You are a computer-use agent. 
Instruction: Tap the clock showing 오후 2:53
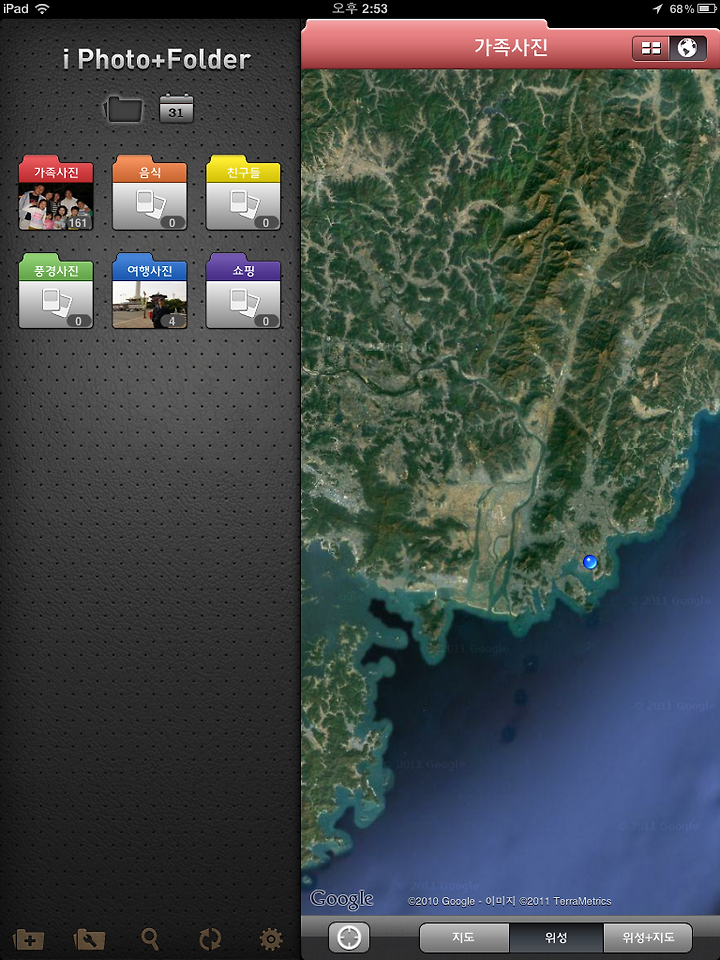coord(360,9)
